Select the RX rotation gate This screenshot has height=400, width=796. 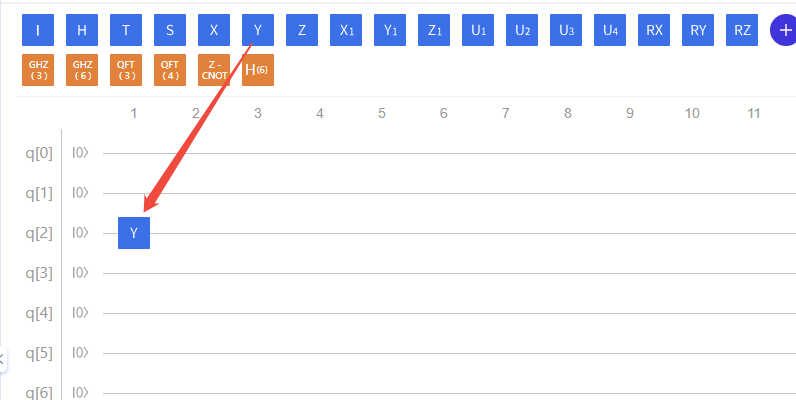click(x=654, y=30)
